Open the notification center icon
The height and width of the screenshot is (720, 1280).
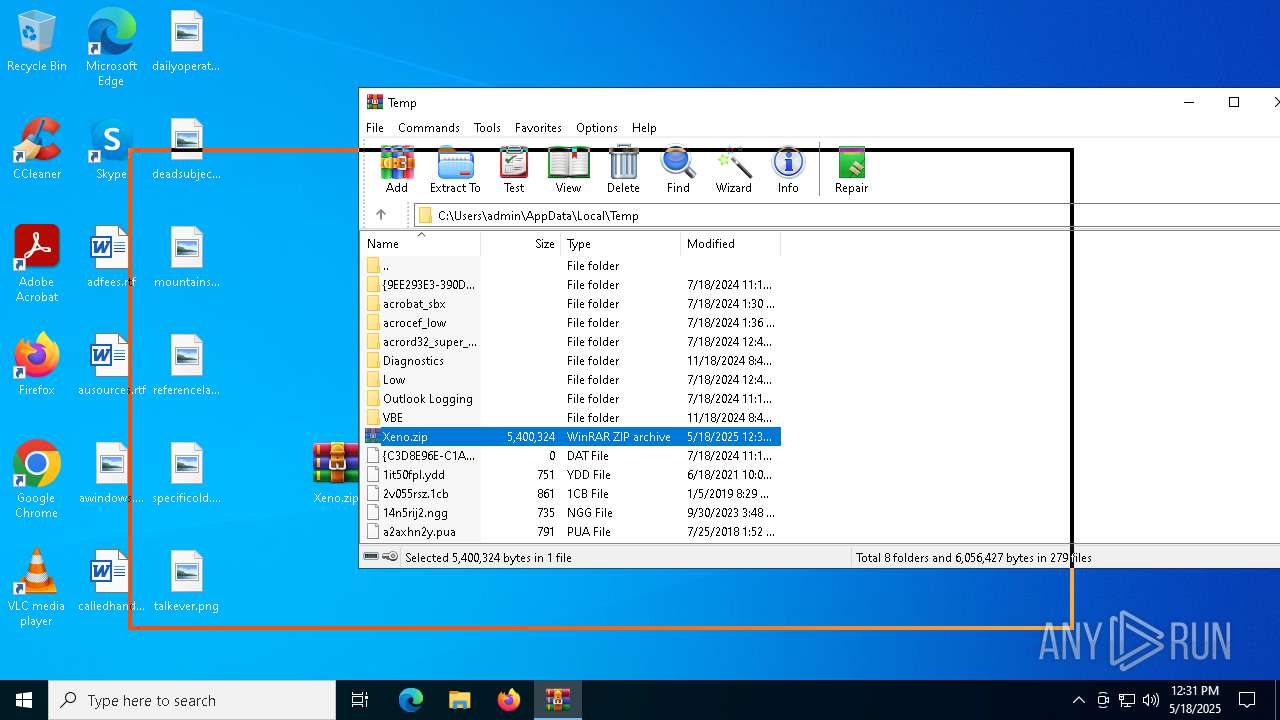(1247, 700)
